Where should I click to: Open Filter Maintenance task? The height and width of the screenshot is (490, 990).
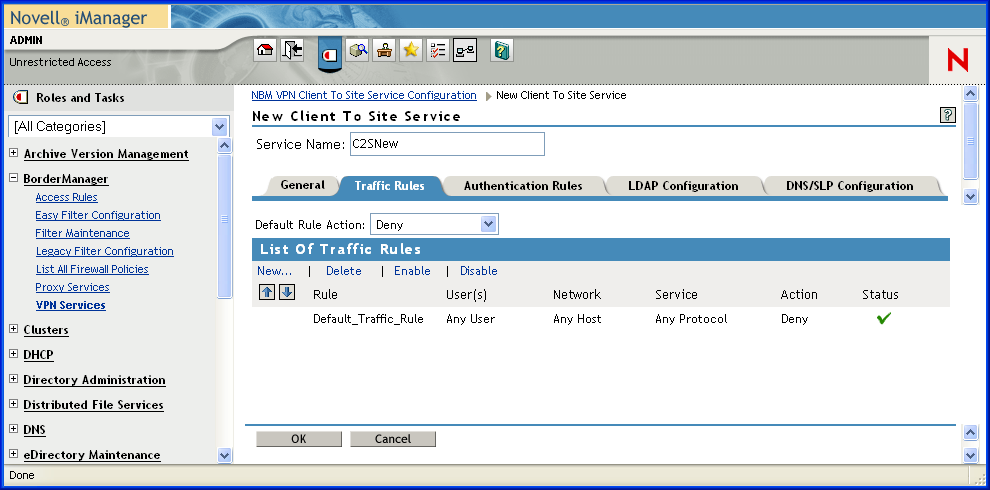(82, 233)
